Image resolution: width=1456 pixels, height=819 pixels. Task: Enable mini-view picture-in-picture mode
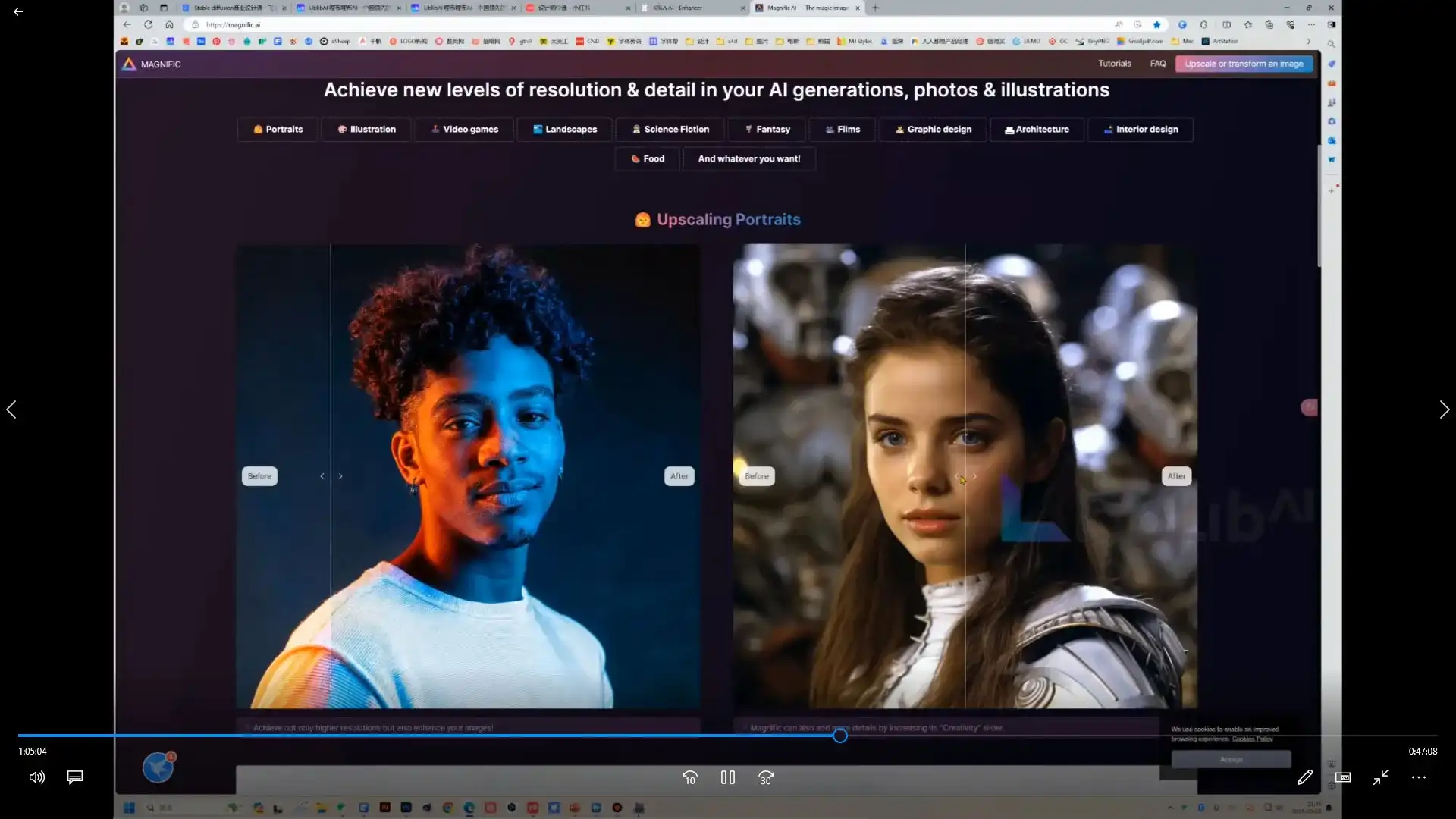(x=1342, y=777)
